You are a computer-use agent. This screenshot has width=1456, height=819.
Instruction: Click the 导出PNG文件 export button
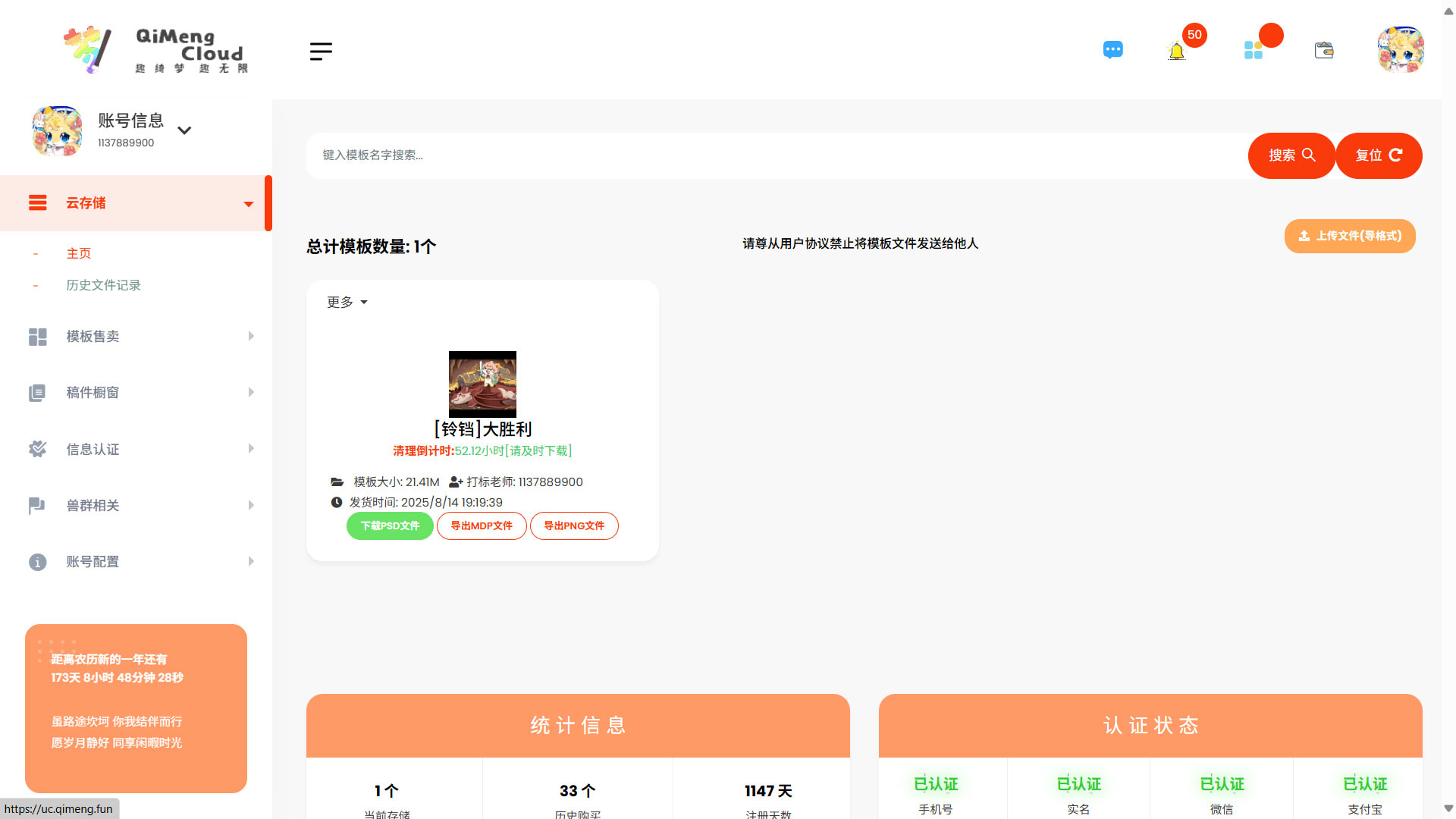tap(574, 526)
